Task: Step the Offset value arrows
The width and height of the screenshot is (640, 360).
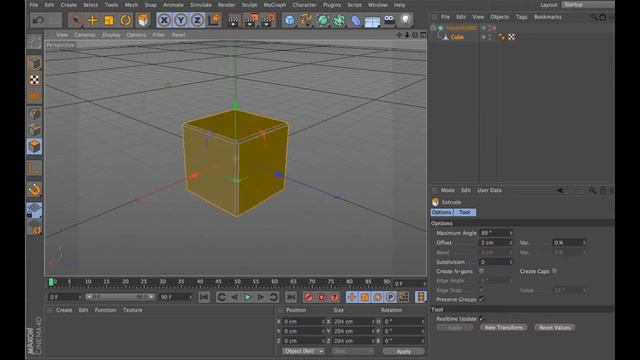Action: coord(510,242)
